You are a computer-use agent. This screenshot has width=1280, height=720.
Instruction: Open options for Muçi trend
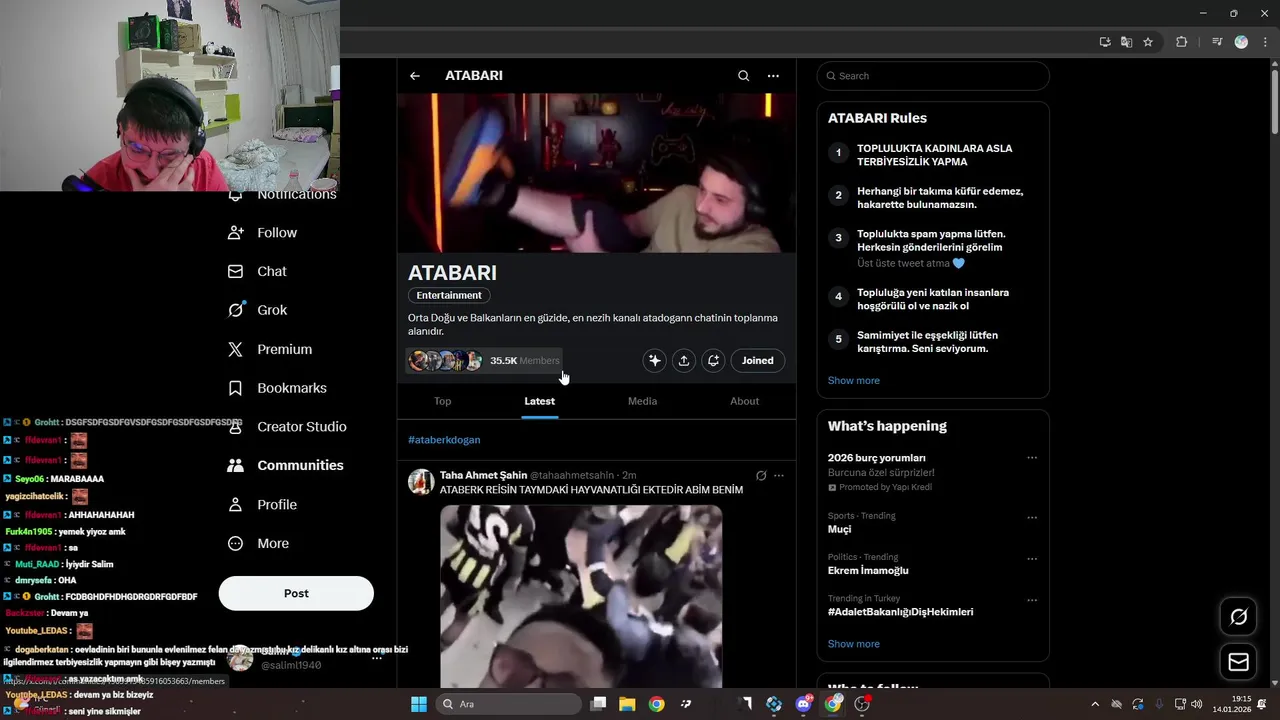click(1032, 518)
